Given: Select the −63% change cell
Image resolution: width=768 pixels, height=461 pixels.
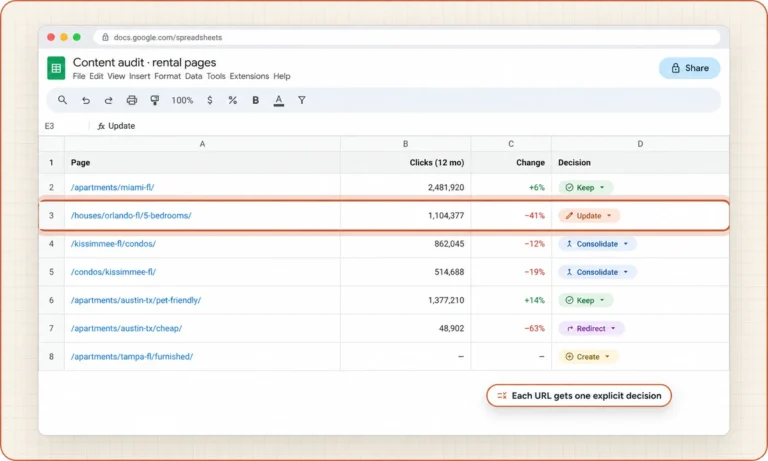Looking at the screenshot, I should (x=511, y=329).
